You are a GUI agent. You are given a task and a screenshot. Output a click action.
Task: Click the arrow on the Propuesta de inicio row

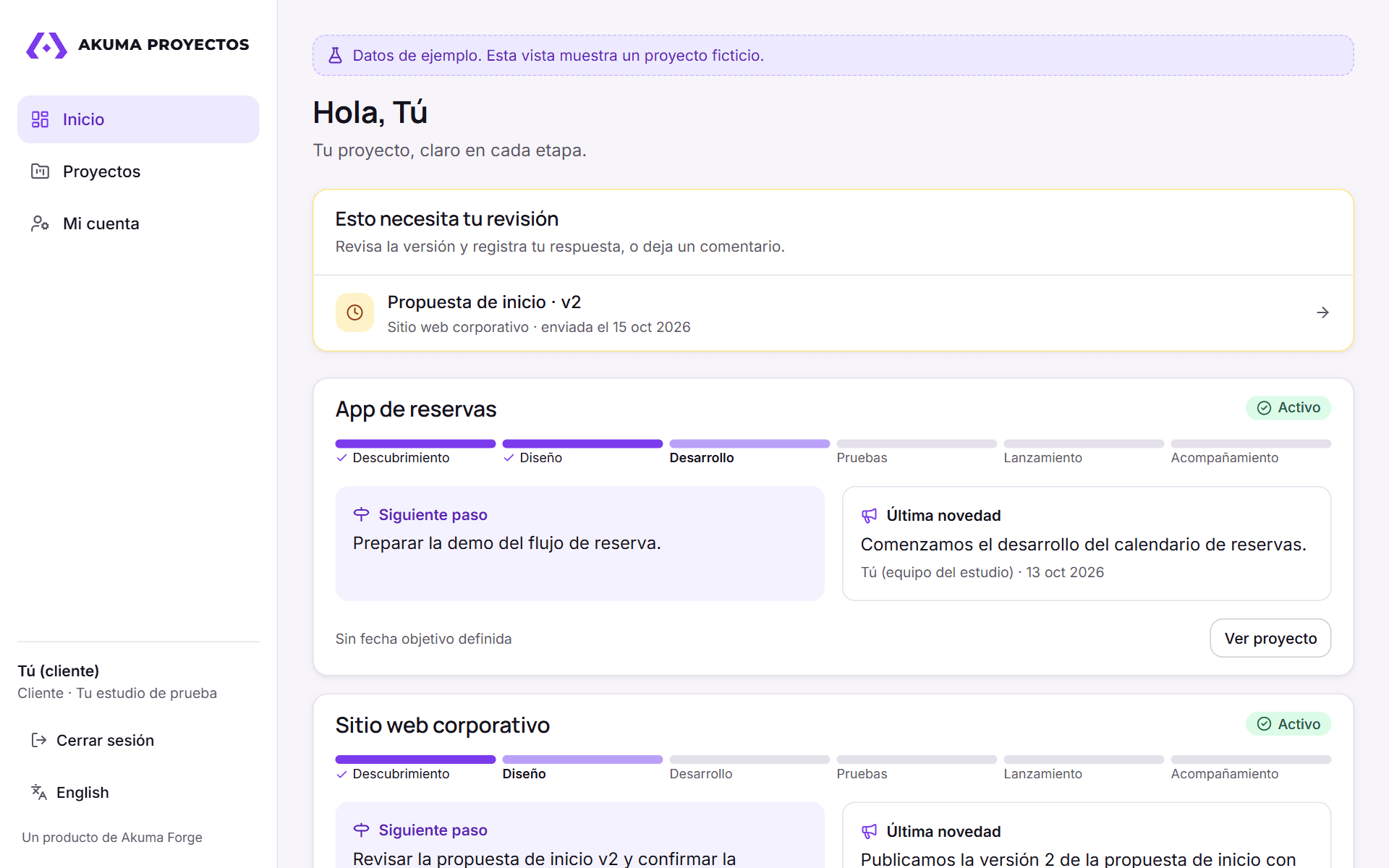(x=1322, y=312)
